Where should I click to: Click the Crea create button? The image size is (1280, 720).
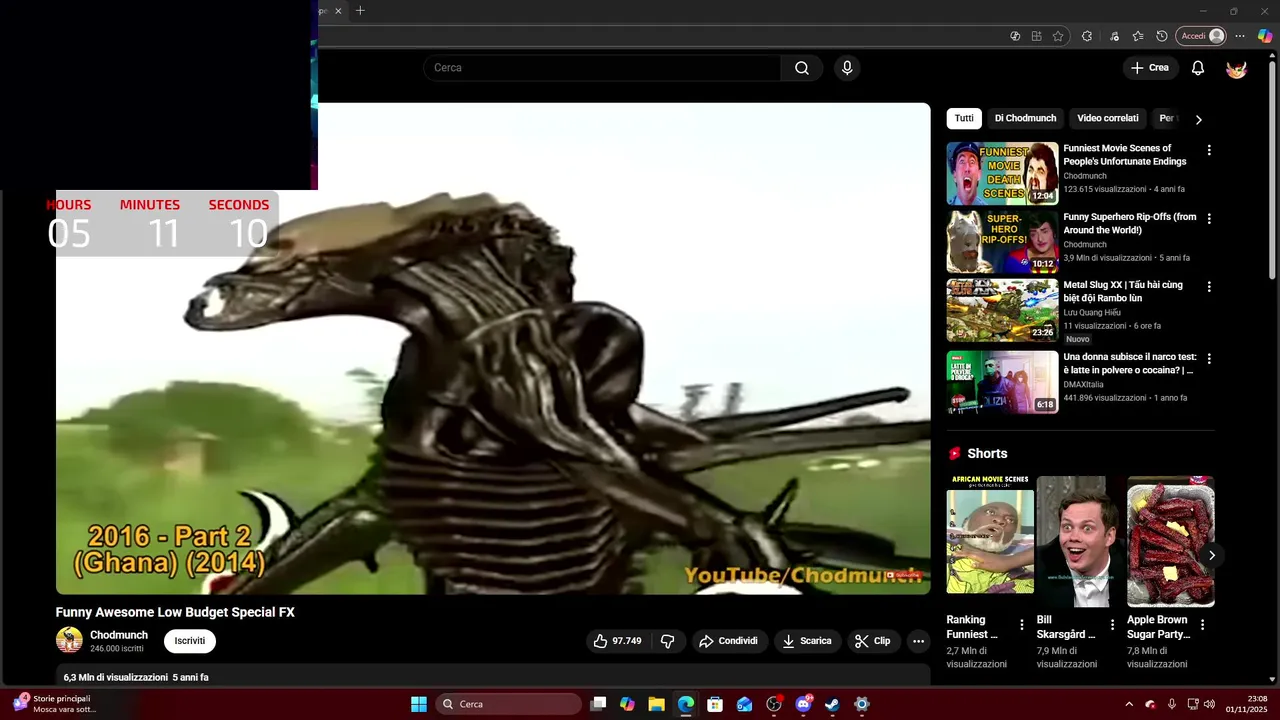(x=1149, y=68)
